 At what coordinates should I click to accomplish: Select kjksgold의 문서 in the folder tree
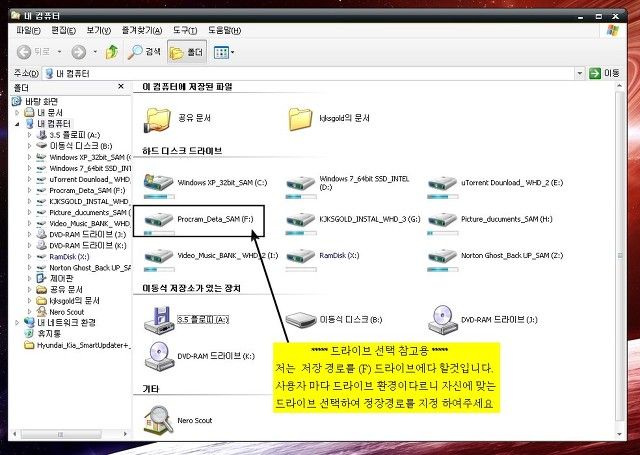pos(74,301)
